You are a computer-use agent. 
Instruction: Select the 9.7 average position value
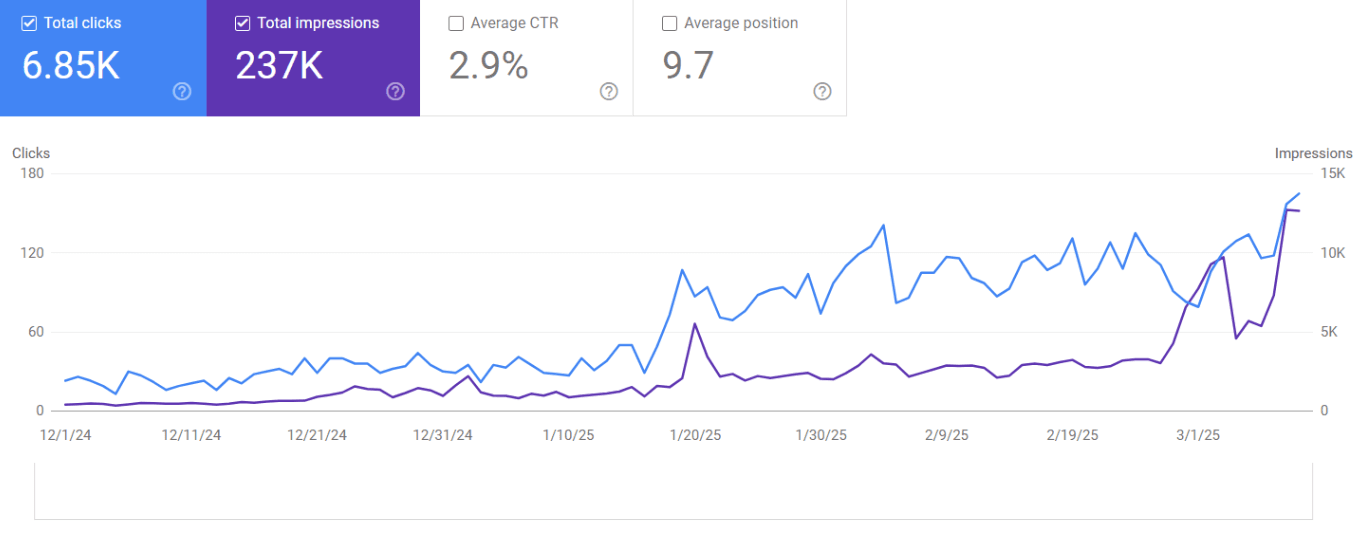pos(688,66)
